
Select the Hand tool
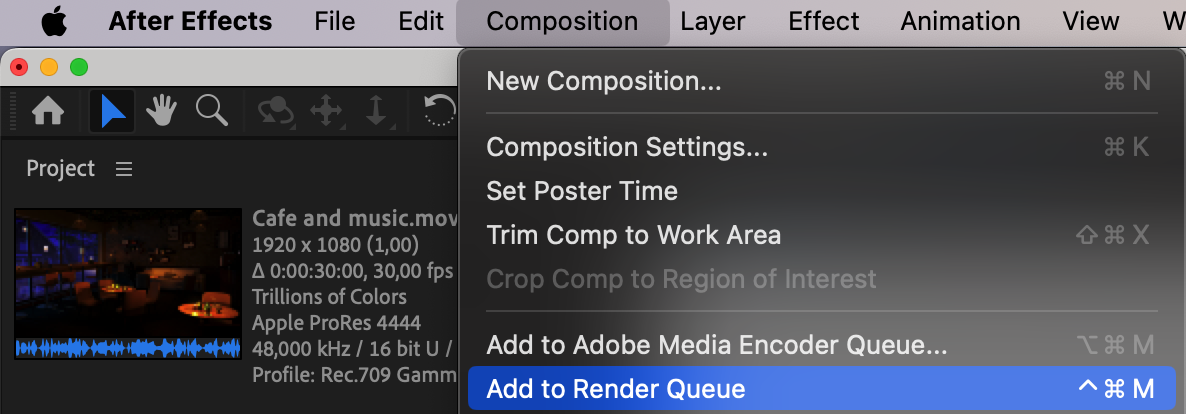tap(161, 112)
